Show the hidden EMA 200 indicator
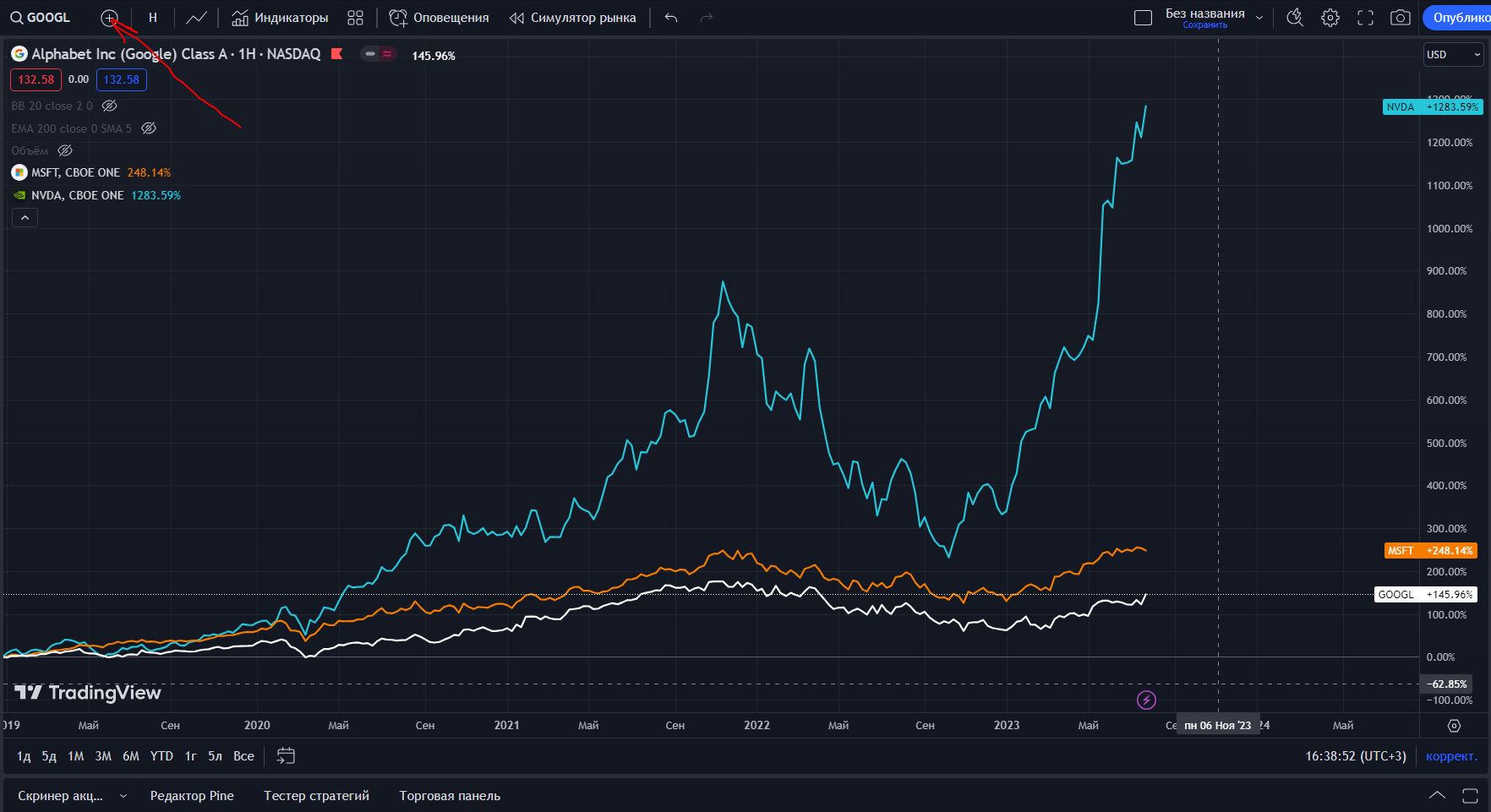 (149, 128)
